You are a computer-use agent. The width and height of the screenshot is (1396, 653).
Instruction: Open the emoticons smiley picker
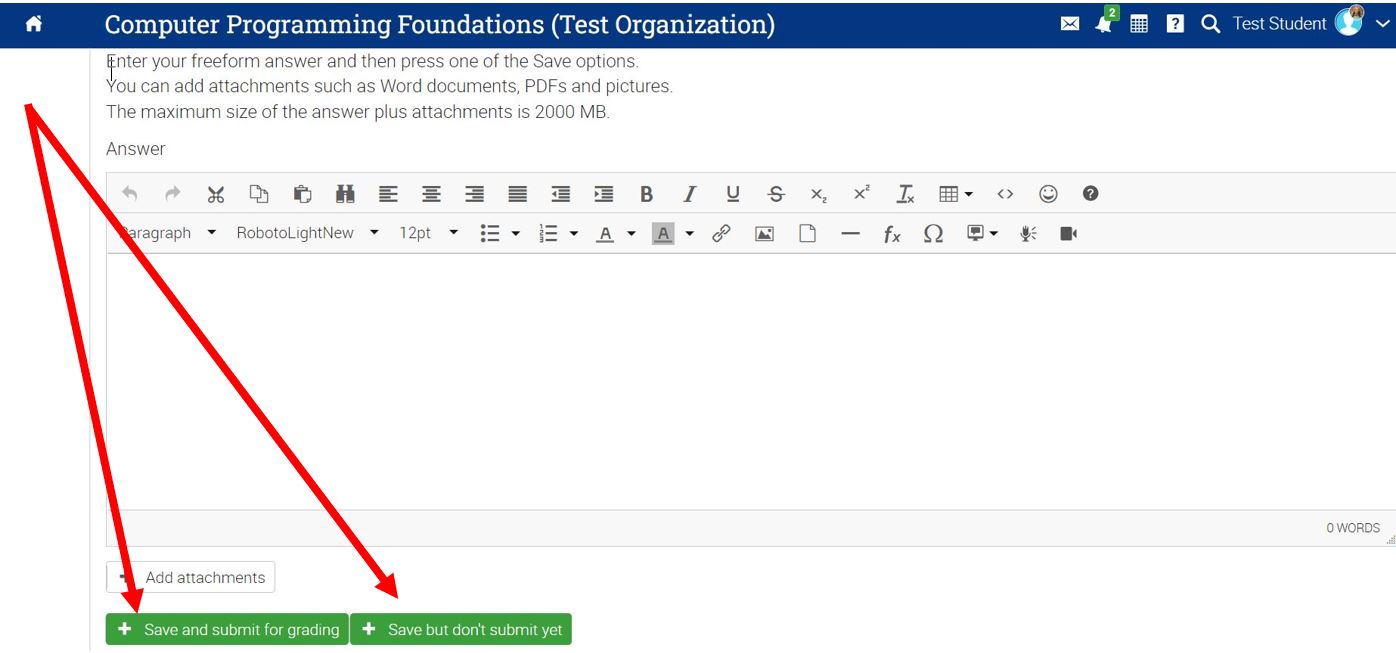pos(1048,194)
